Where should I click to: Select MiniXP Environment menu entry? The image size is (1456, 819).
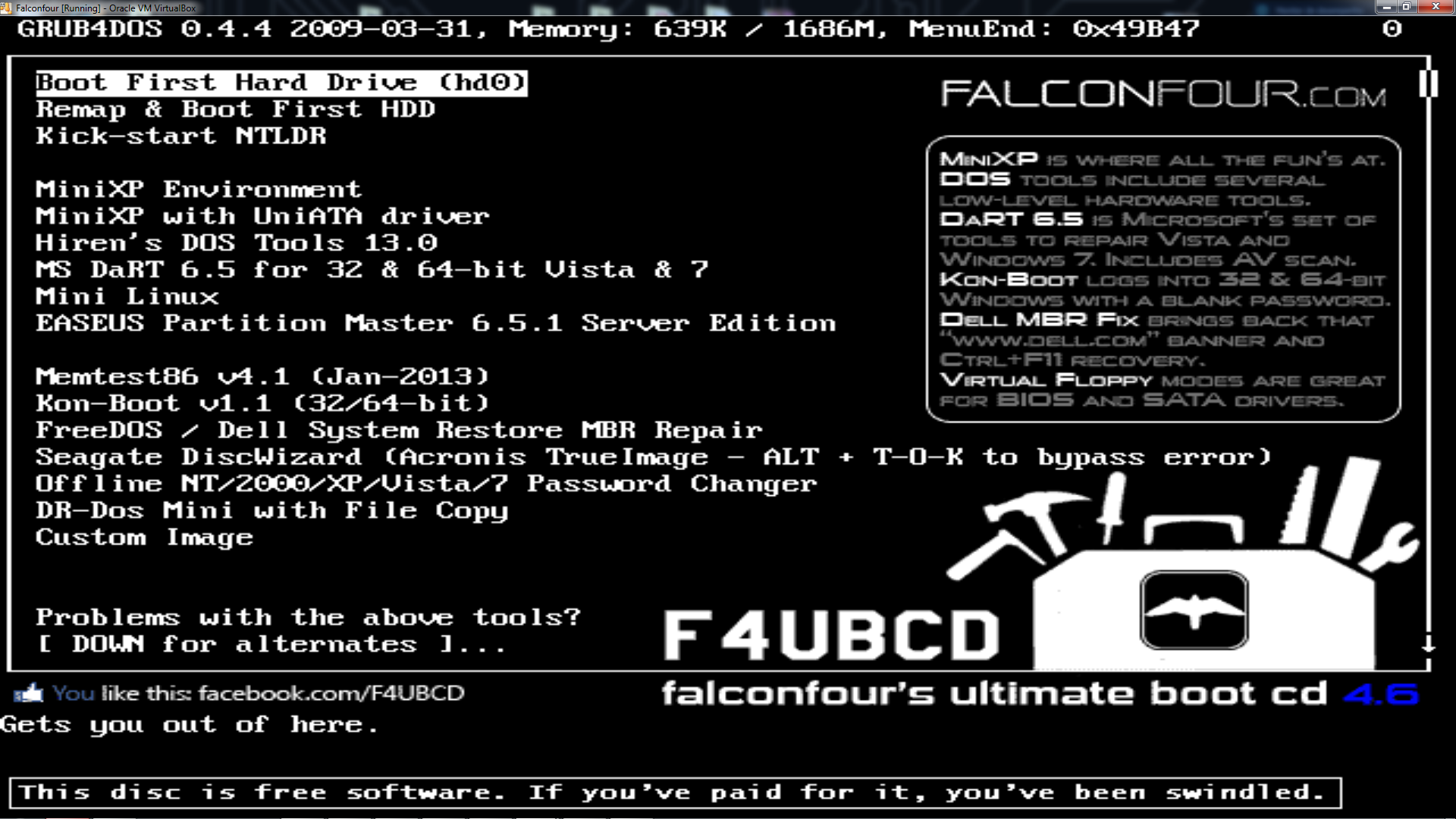tap(199, 188)
